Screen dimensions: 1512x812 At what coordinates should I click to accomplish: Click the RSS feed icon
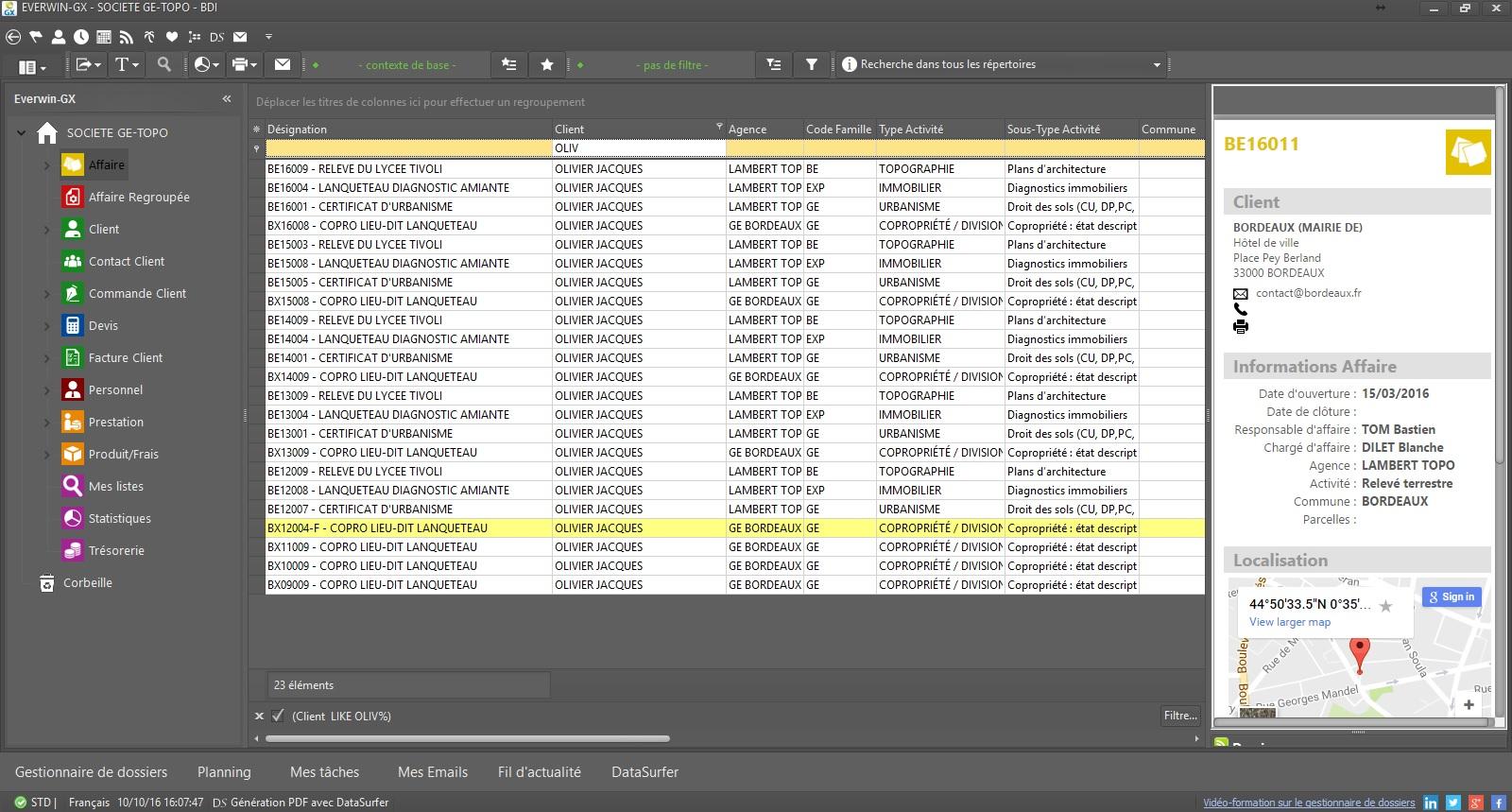[x=127, y=37]
